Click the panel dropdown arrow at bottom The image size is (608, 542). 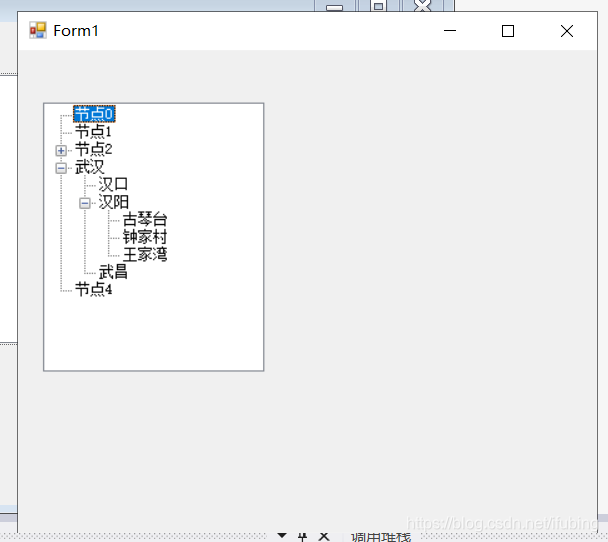point(282,536)
